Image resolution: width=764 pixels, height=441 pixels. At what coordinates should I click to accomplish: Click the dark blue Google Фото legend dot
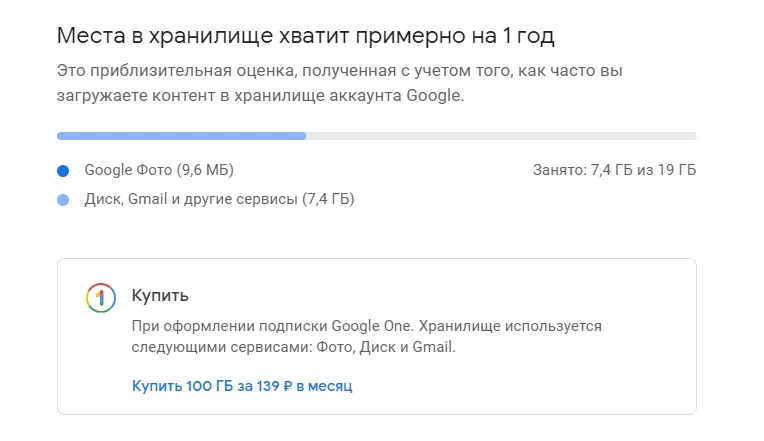(x=63, y=171)
